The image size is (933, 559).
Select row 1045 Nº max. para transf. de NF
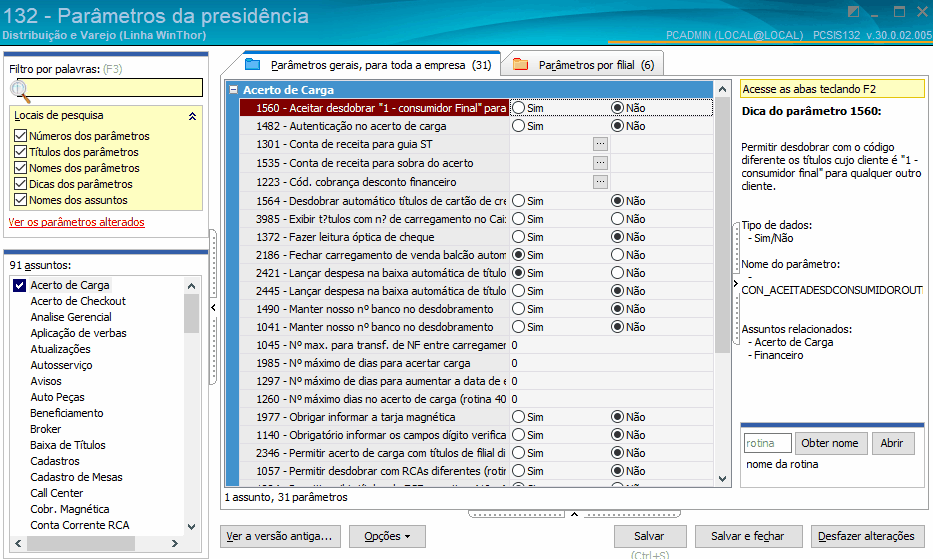point(476,345)
